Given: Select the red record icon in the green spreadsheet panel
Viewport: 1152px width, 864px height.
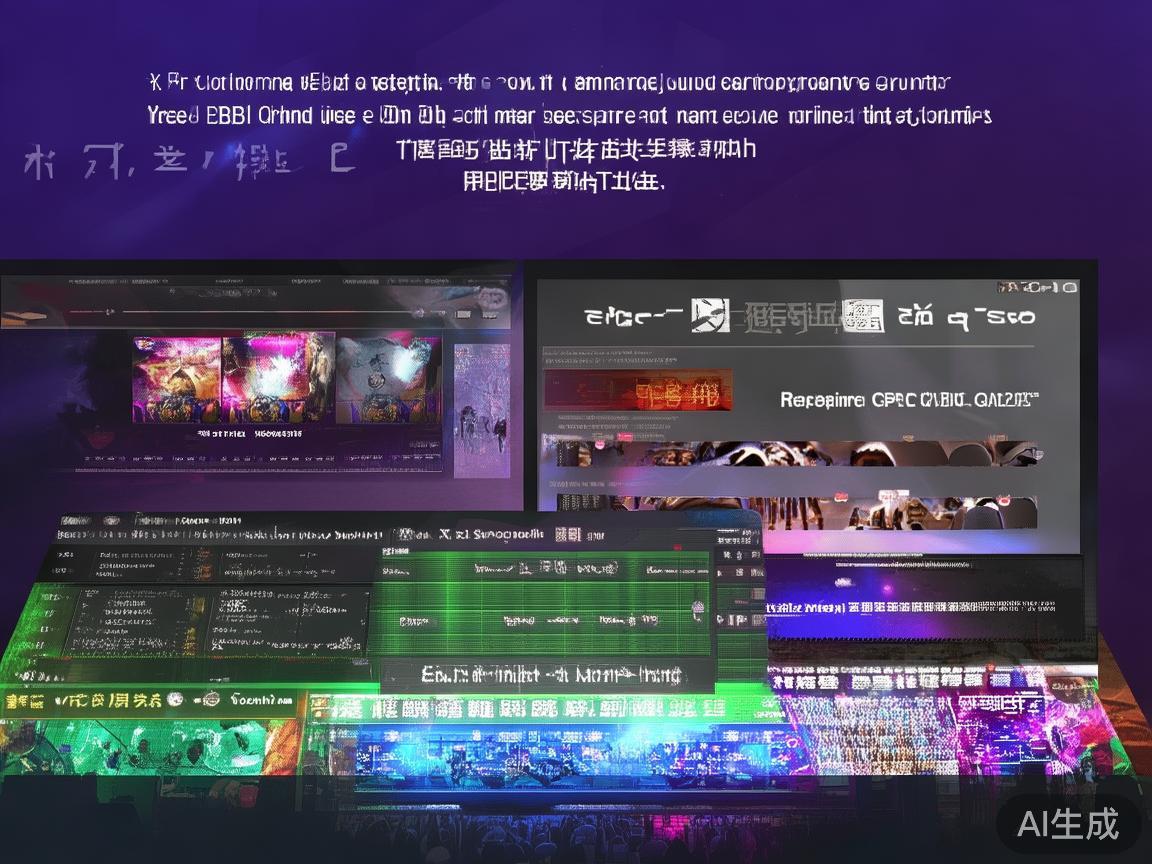Looking at the screenshot, I should click(x=677, y=546).
